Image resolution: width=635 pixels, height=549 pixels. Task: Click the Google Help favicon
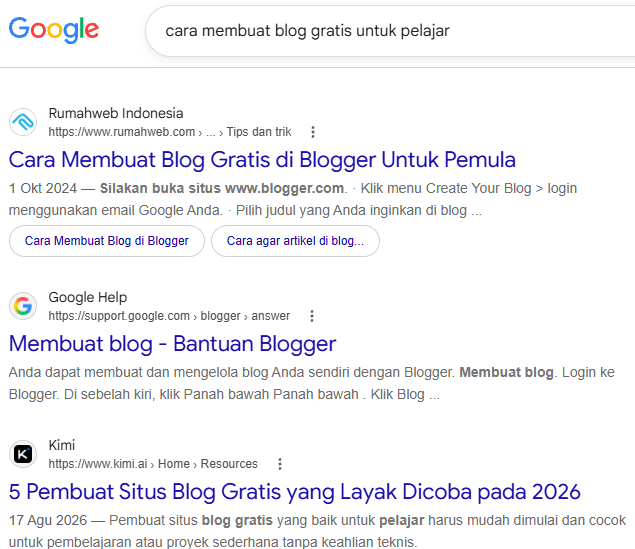pos(23,306)
